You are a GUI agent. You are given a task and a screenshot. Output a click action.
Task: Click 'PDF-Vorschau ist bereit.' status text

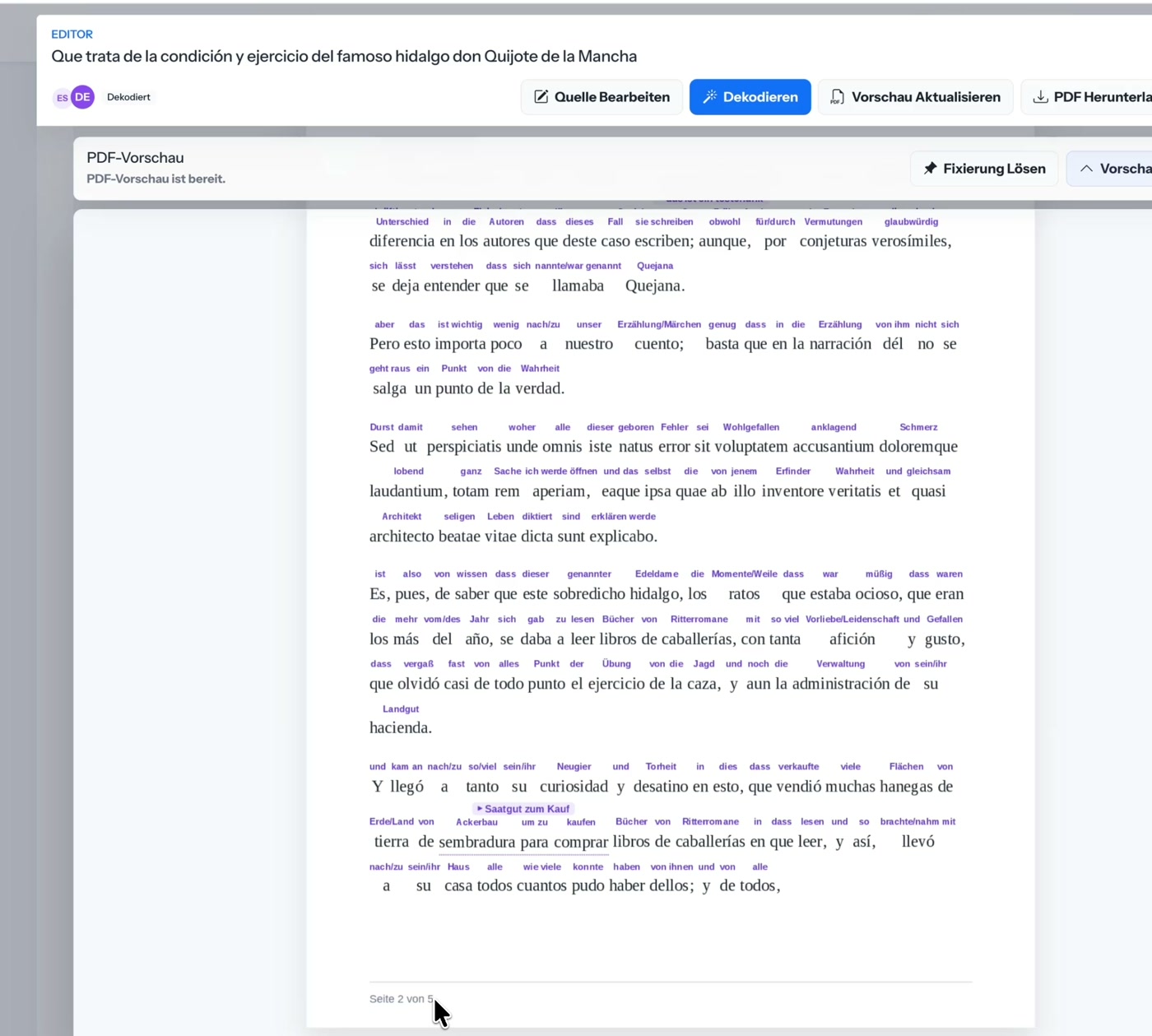click(x=156, y=179)
